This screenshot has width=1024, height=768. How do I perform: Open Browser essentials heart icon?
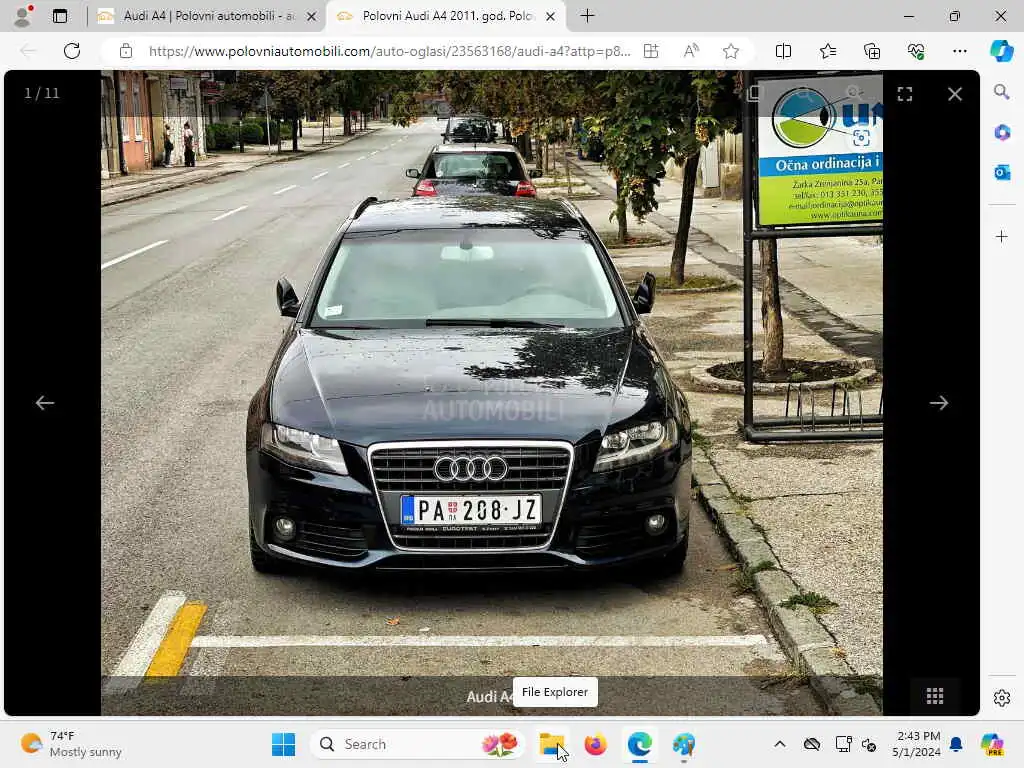(x=916, y=51)
